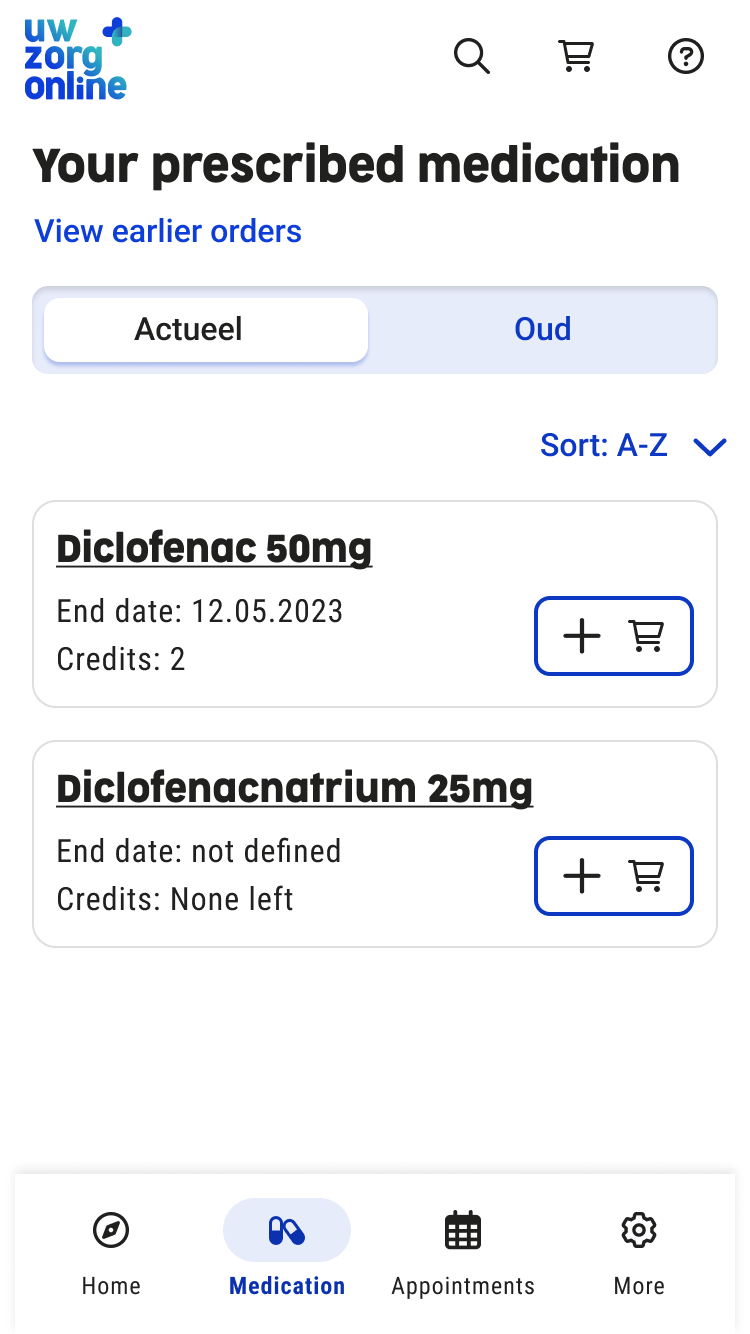This screenshot has height=1334, width=750.
Task: Select the Appointments label in bottom navigation
Action: (463, 1286)
